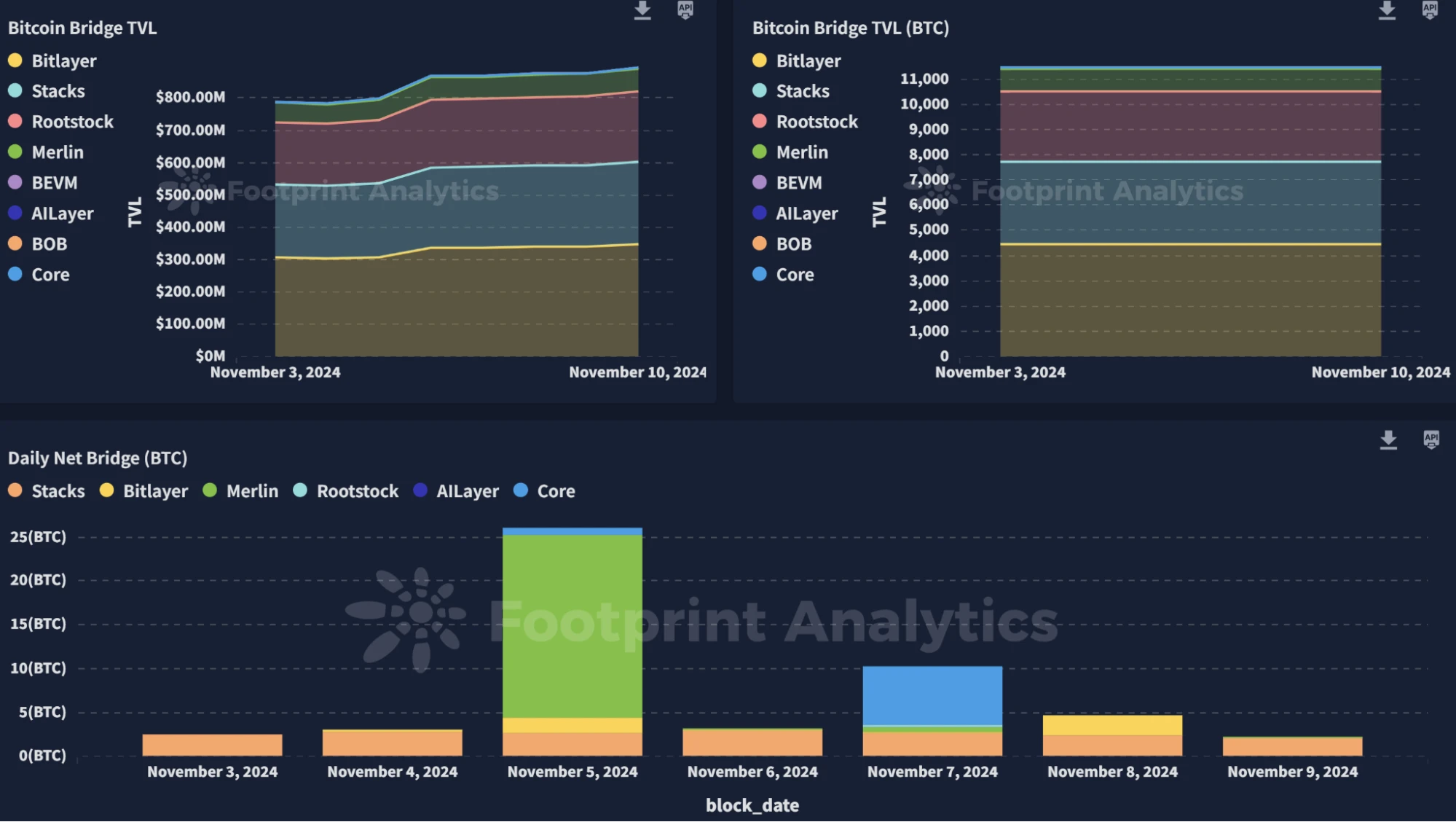Viewport: 1456px width, 822px height.
Task: Toggle Bitlayer legend in Daily Net Bridge
Action: point(144,491)
